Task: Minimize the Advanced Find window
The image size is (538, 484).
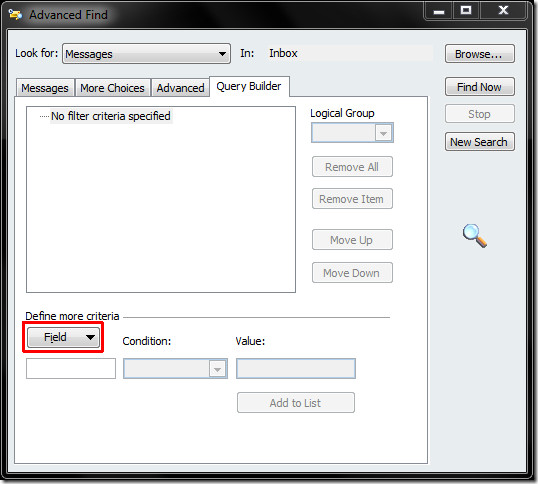Action: (x=438, y=11)
